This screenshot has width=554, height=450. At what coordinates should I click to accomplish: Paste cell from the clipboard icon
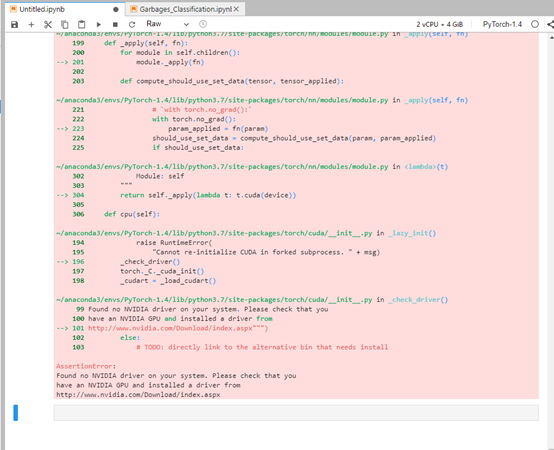point(82,24)
